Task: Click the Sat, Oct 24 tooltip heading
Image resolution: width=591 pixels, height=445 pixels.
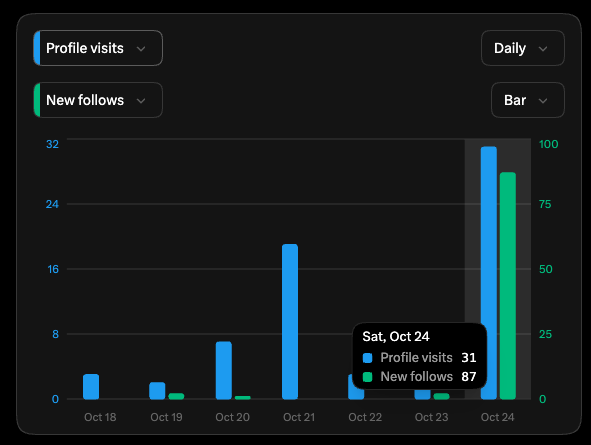Action: click(396, 336)
